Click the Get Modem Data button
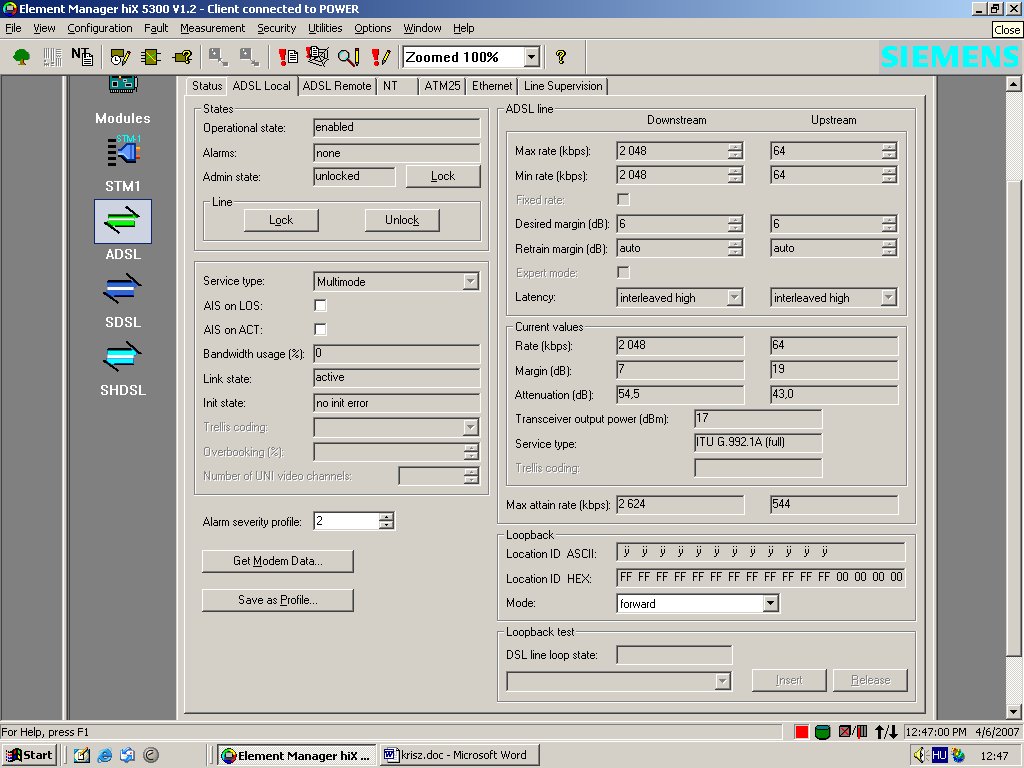This screenshot has width=1024, height=768. (278, 561)
